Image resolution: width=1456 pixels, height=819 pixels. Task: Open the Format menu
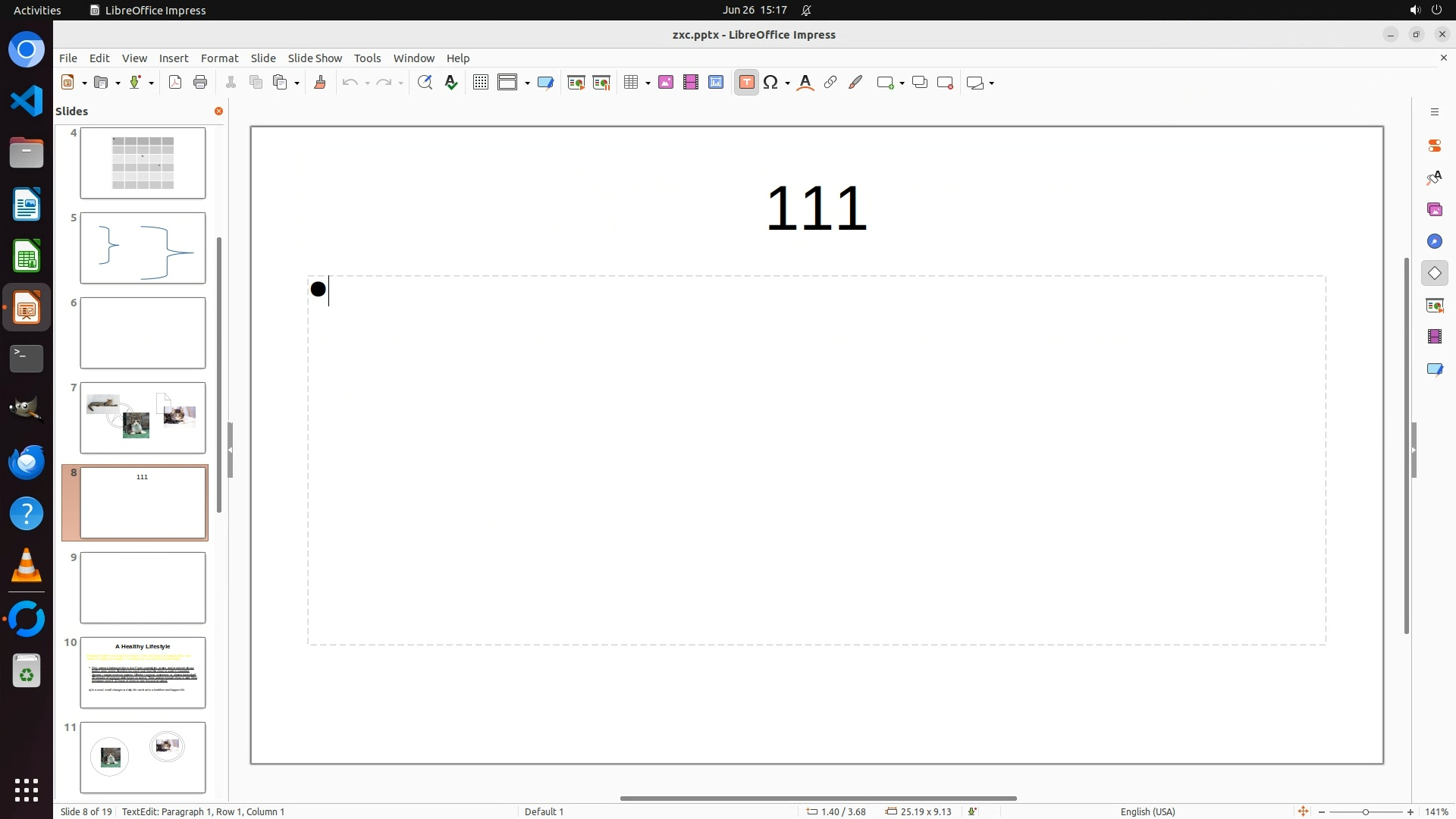tap(219, 58)
